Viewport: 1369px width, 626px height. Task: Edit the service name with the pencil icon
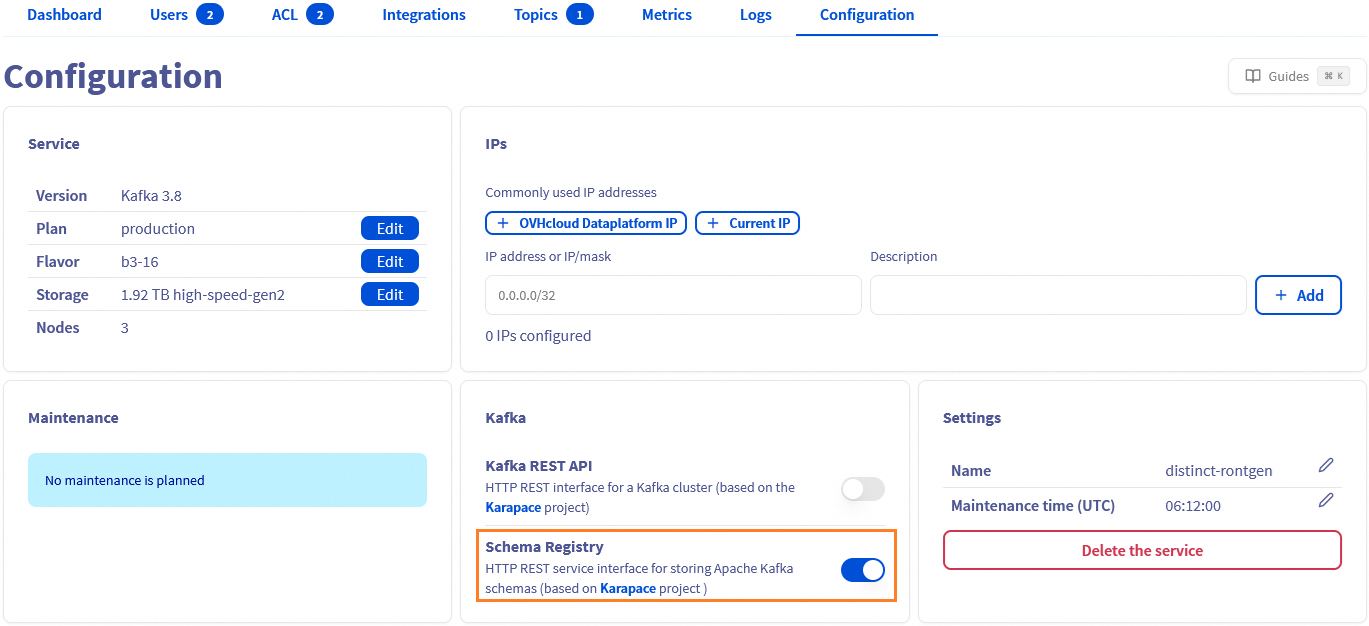(x=1326, y=465)
